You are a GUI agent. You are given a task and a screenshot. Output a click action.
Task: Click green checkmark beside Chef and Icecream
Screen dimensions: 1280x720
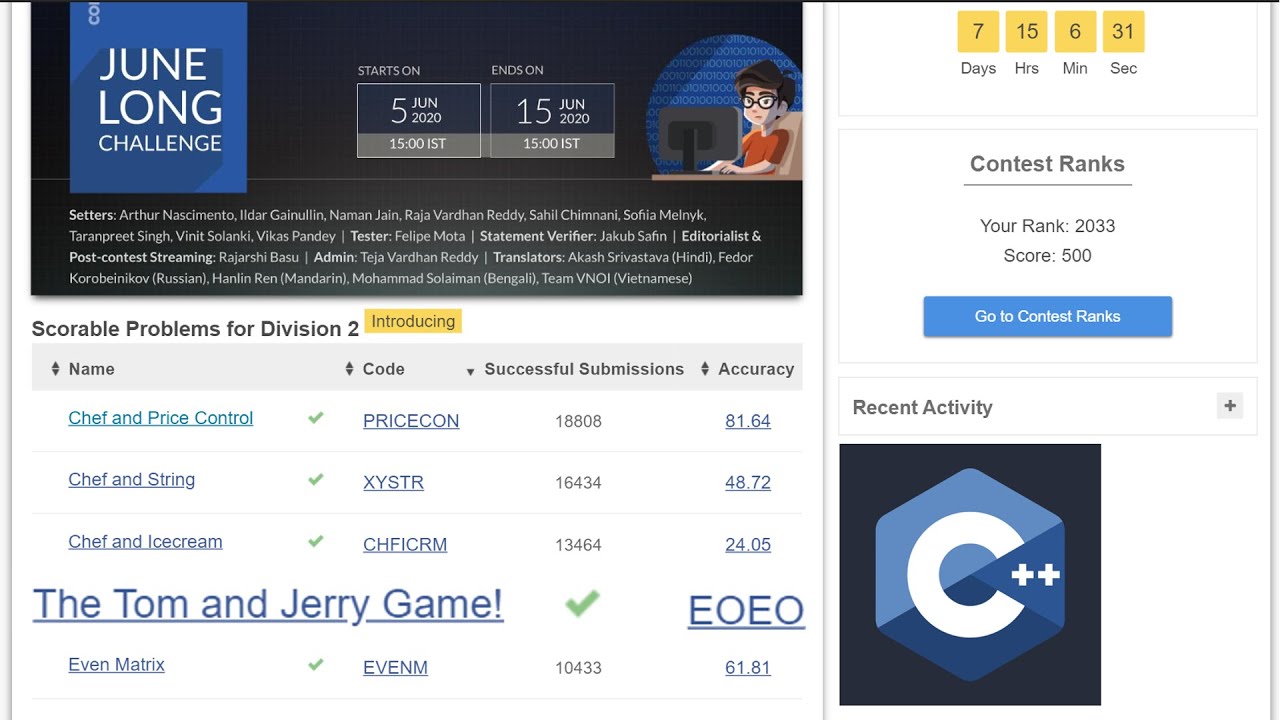pyautogui.click(x=316, y=542)
